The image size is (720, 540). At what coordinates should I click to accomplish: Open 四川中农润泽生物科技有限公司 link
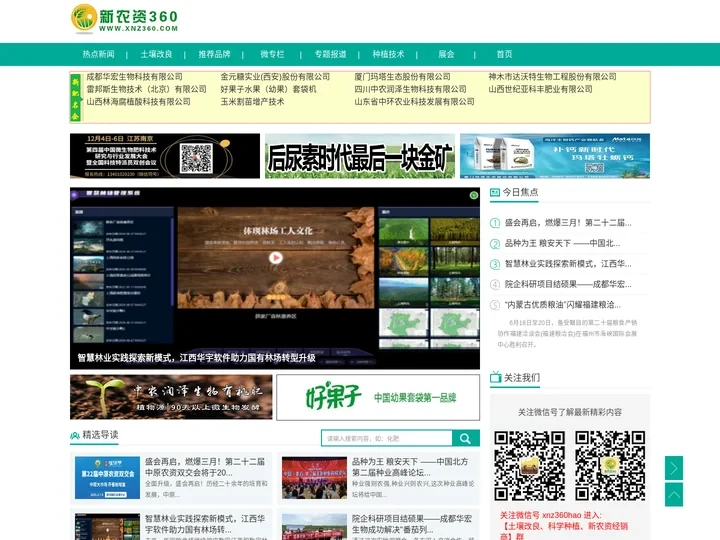pyautogui.click(x=410, y=89)
